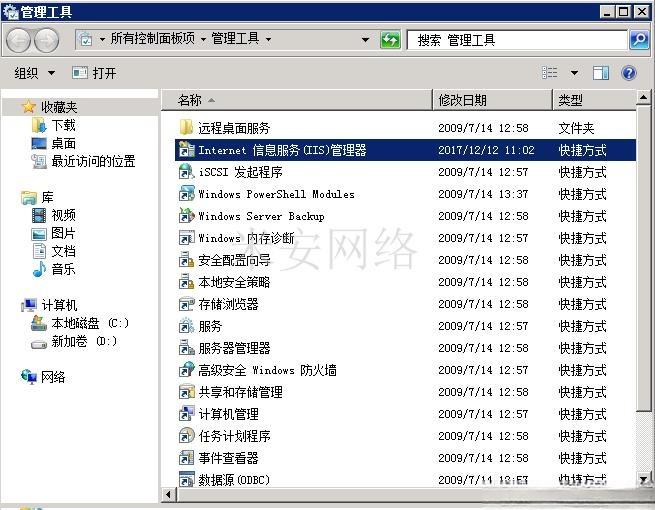
Task: Click the 本地安全策略 icon
Action: tap(186, 282)
